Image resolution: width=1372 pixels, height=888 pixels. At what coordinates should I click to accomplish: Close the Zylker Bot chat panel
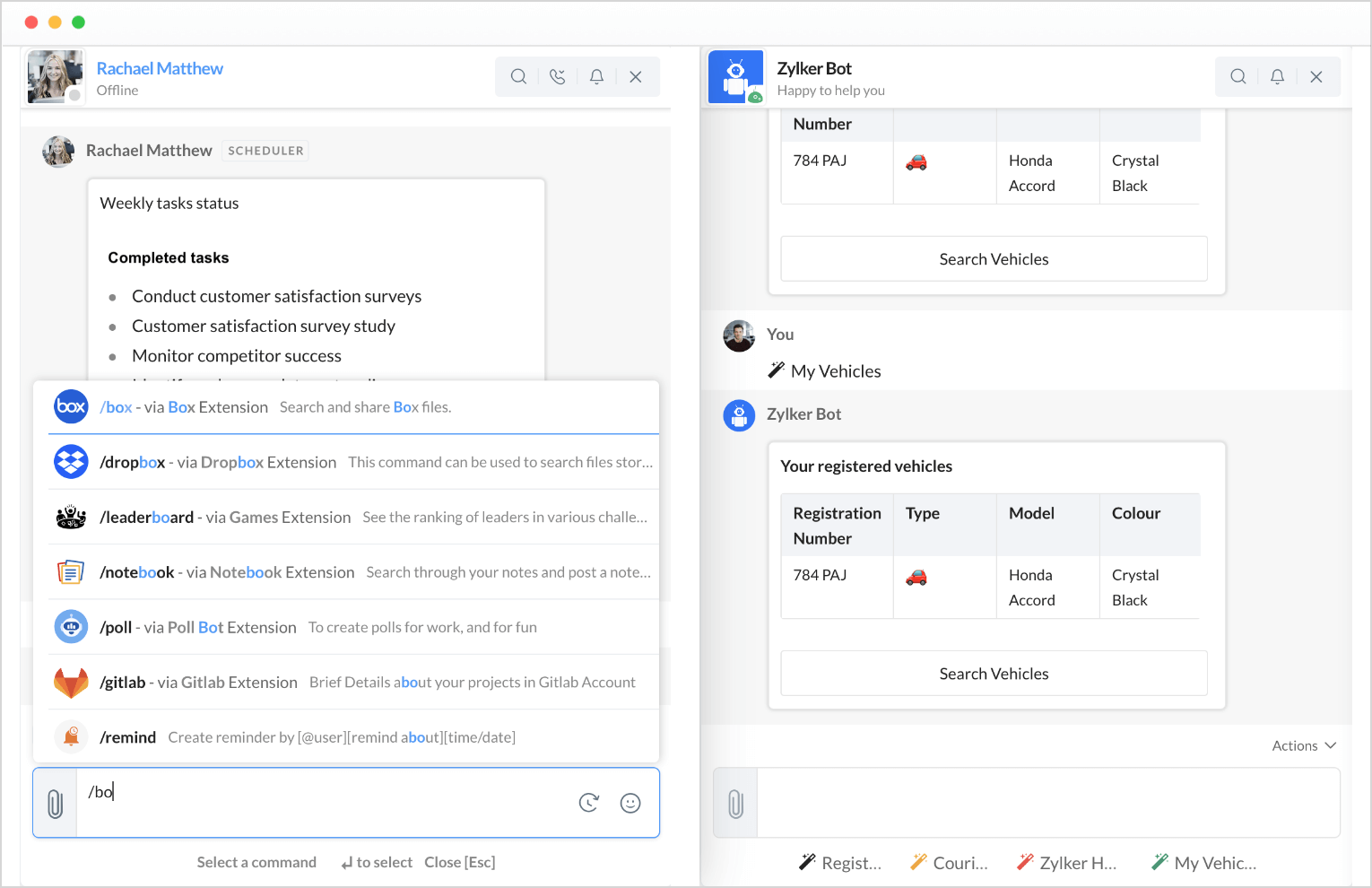pos(1316,77)
